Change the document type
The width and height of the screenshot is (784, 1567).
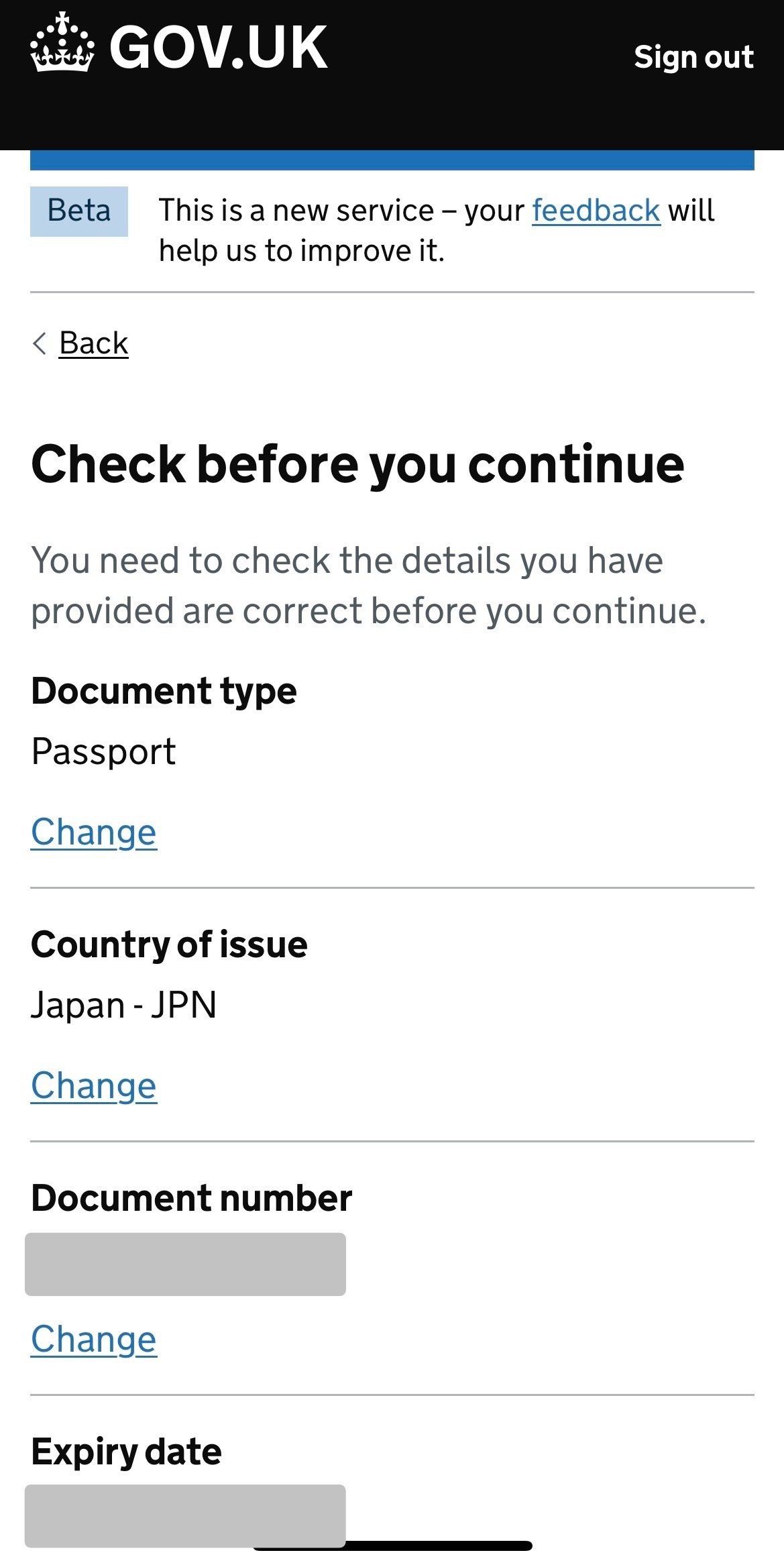tap(94, 833)
